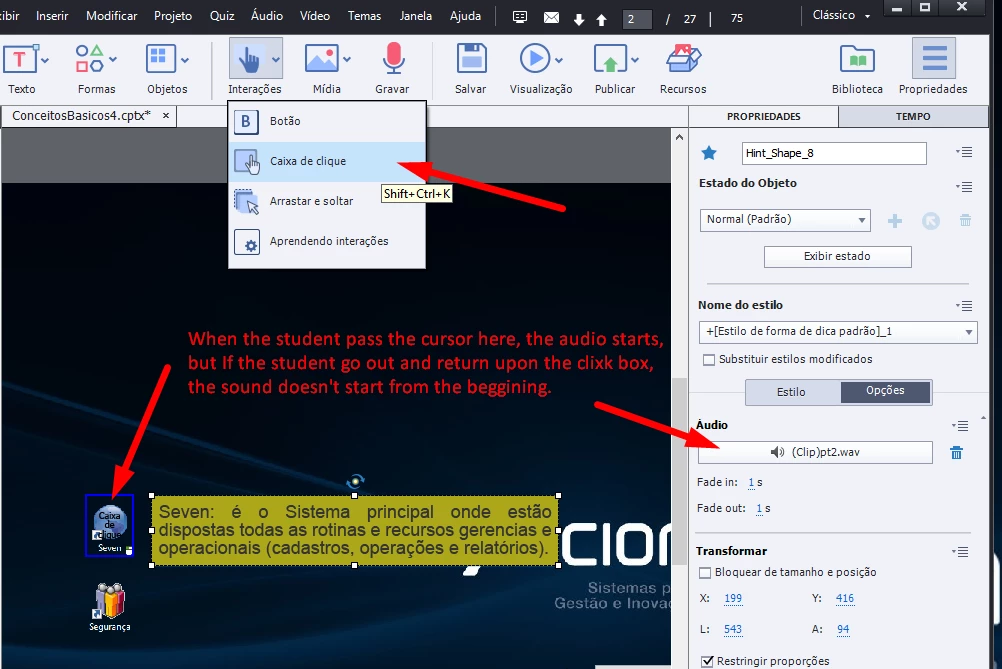The height and width of the screenshot is (669, 1002).
Task: Edit the width L value 543
Action: pos(733,629)
